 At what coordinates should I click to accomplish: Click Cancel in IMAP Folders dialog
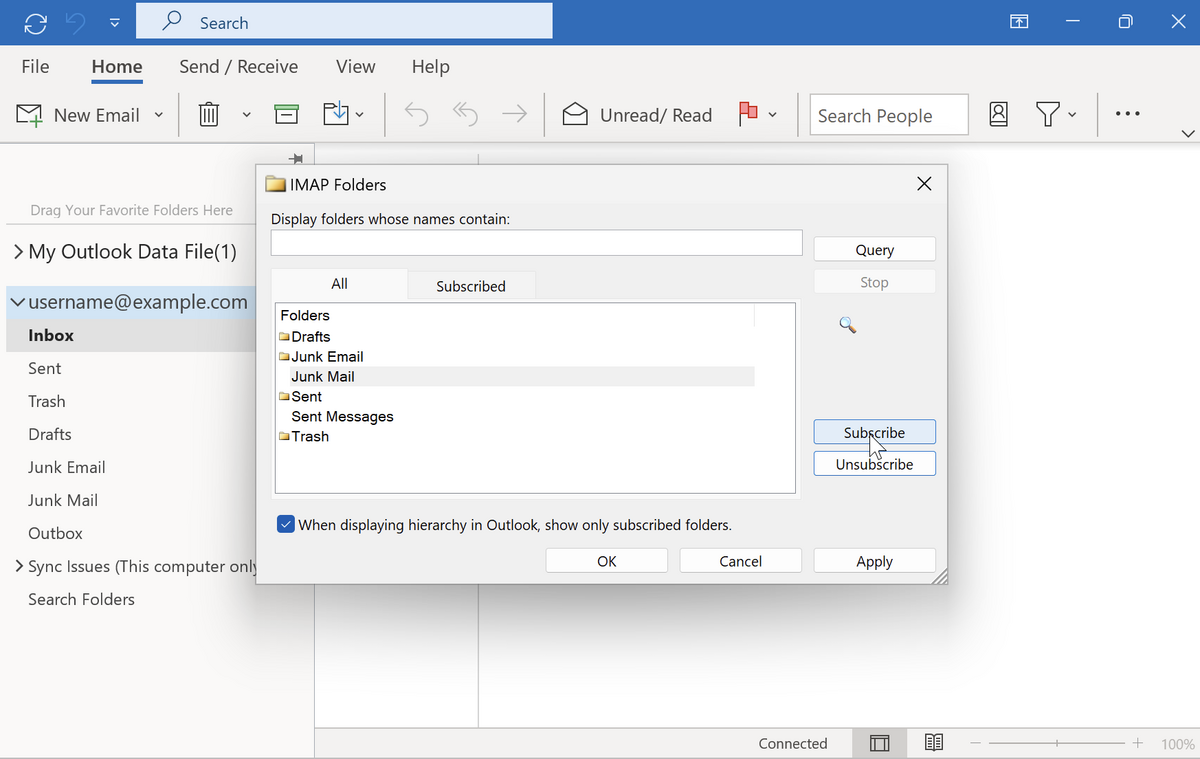pos(741,561)
